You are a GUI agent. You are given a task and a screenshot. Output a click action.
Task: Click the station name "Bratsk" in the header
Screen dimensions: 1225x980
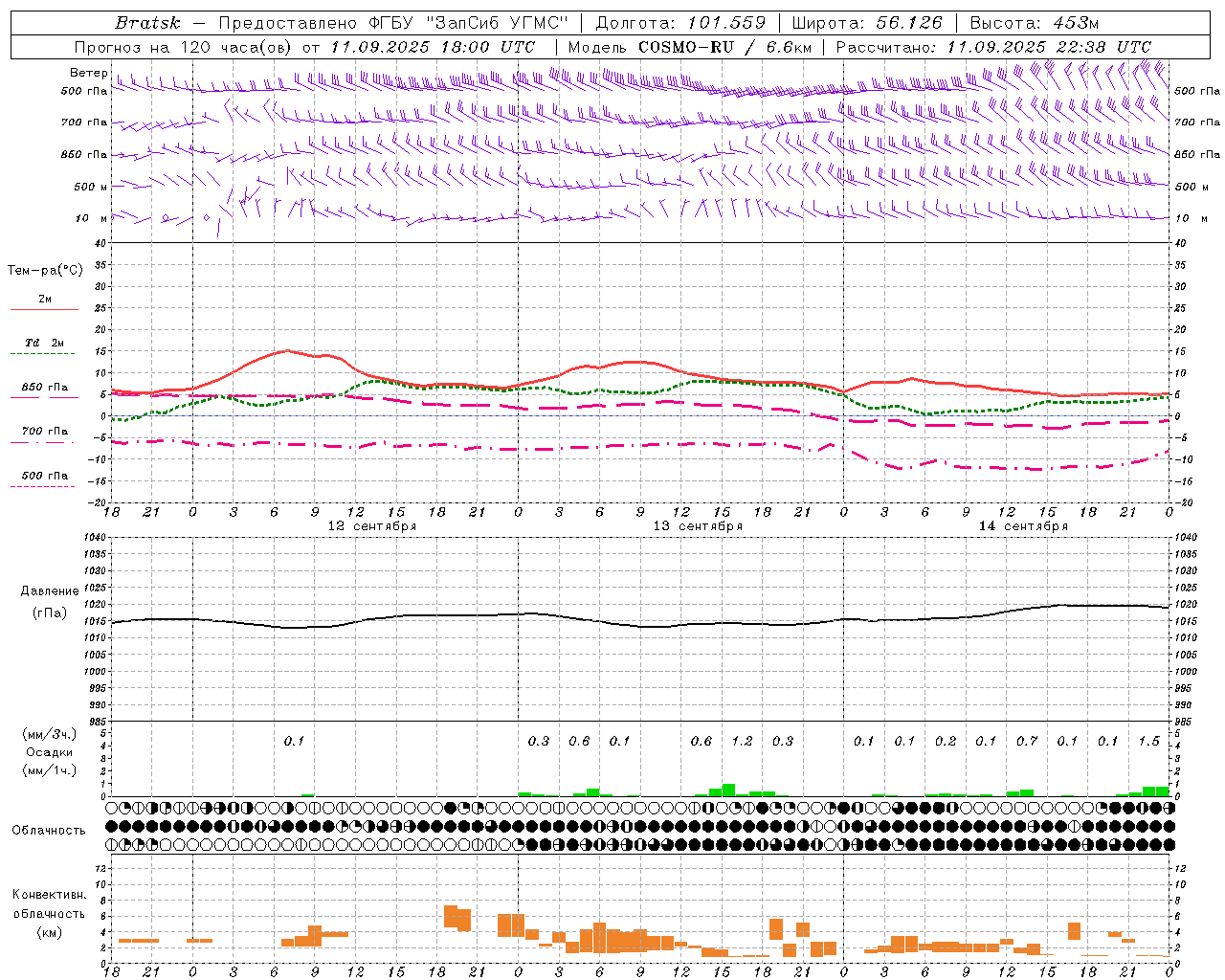click(x=147, y=23)
